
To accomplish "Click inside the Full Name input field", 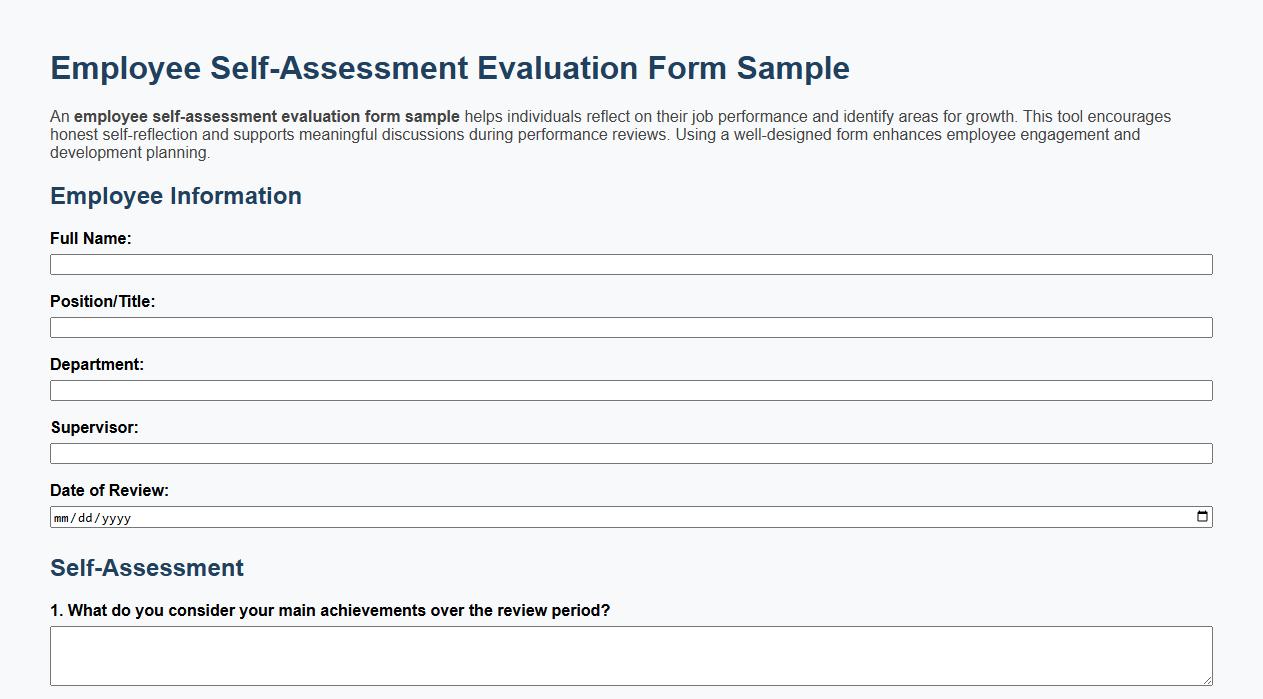I will pos(631,264).
